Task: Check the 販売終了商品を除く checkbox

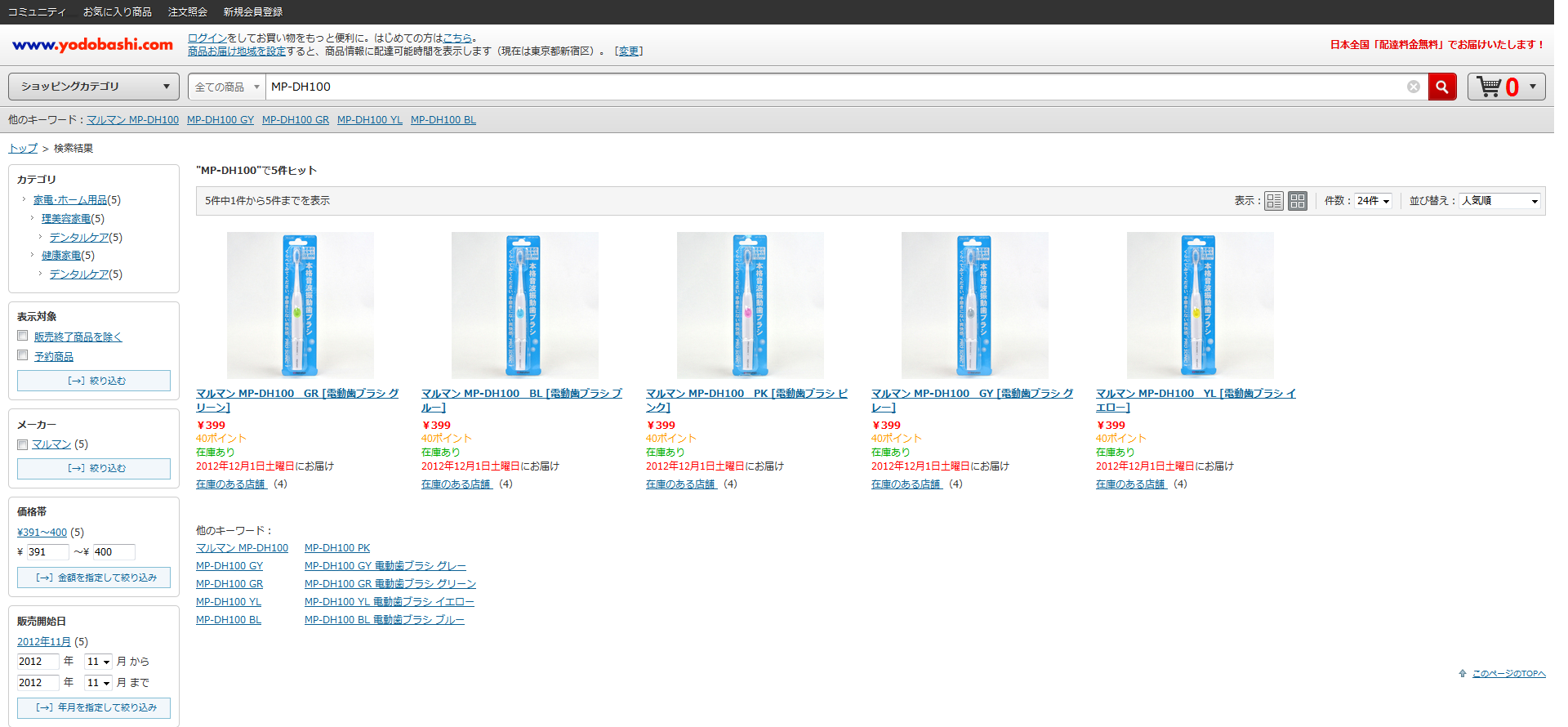Action: pos(23,336)
